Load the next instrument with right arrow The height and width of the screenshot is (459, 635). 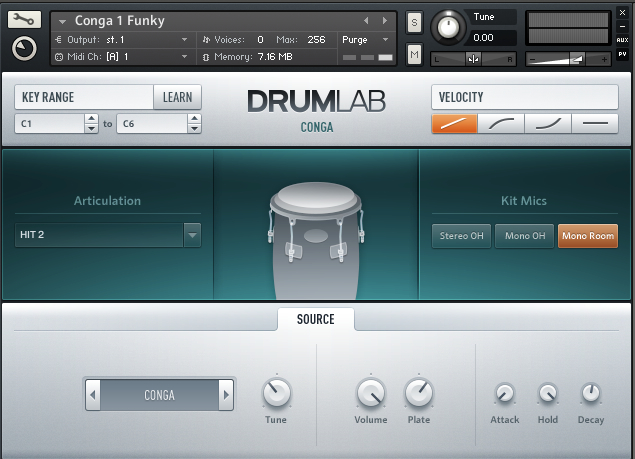pos(385,20)
